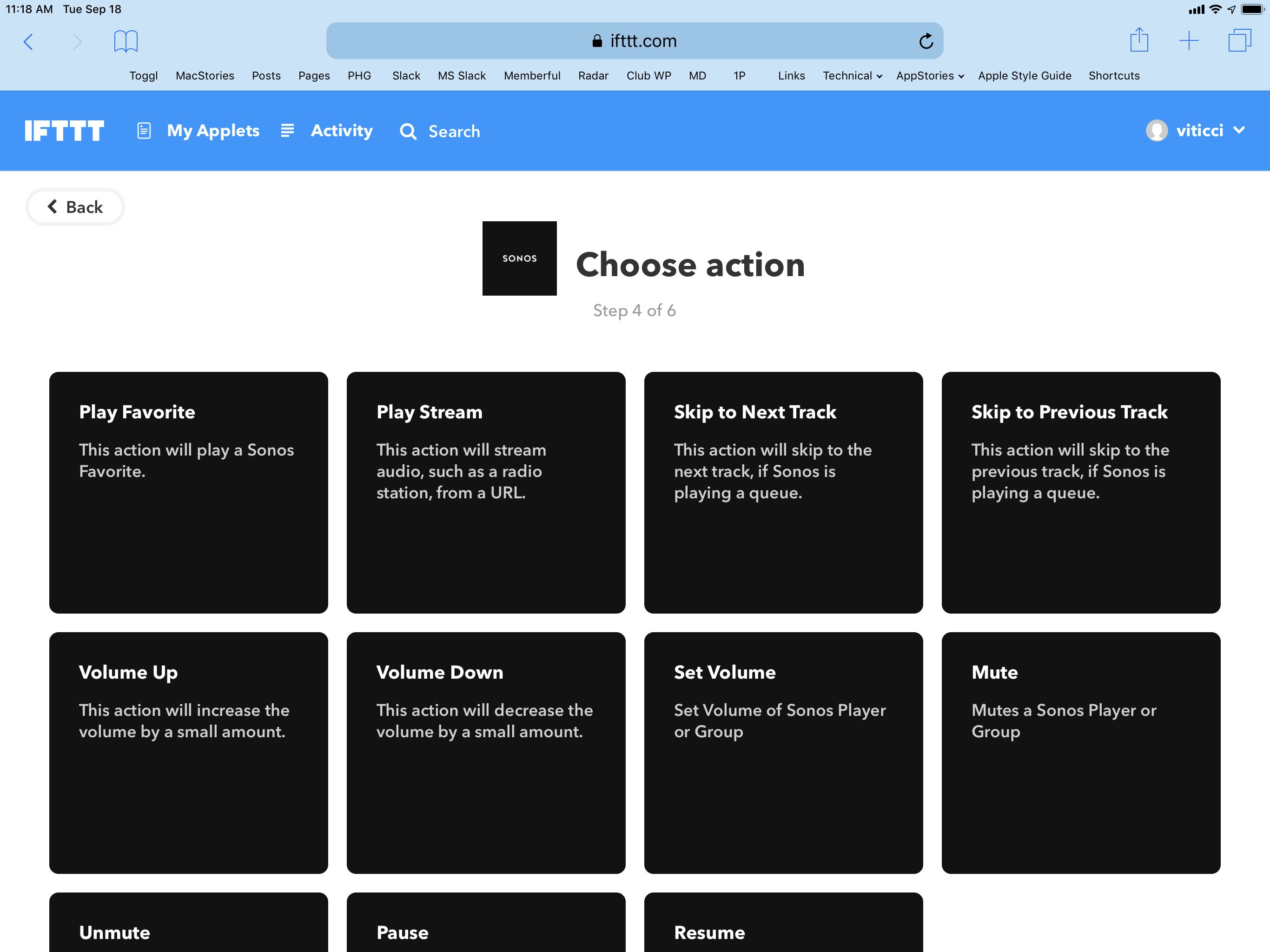Image resolution: width=1270 pixels, height=952 pixels.
Task: Expand the AppStories bookmarks folder
Action: (x=930, y=76)
